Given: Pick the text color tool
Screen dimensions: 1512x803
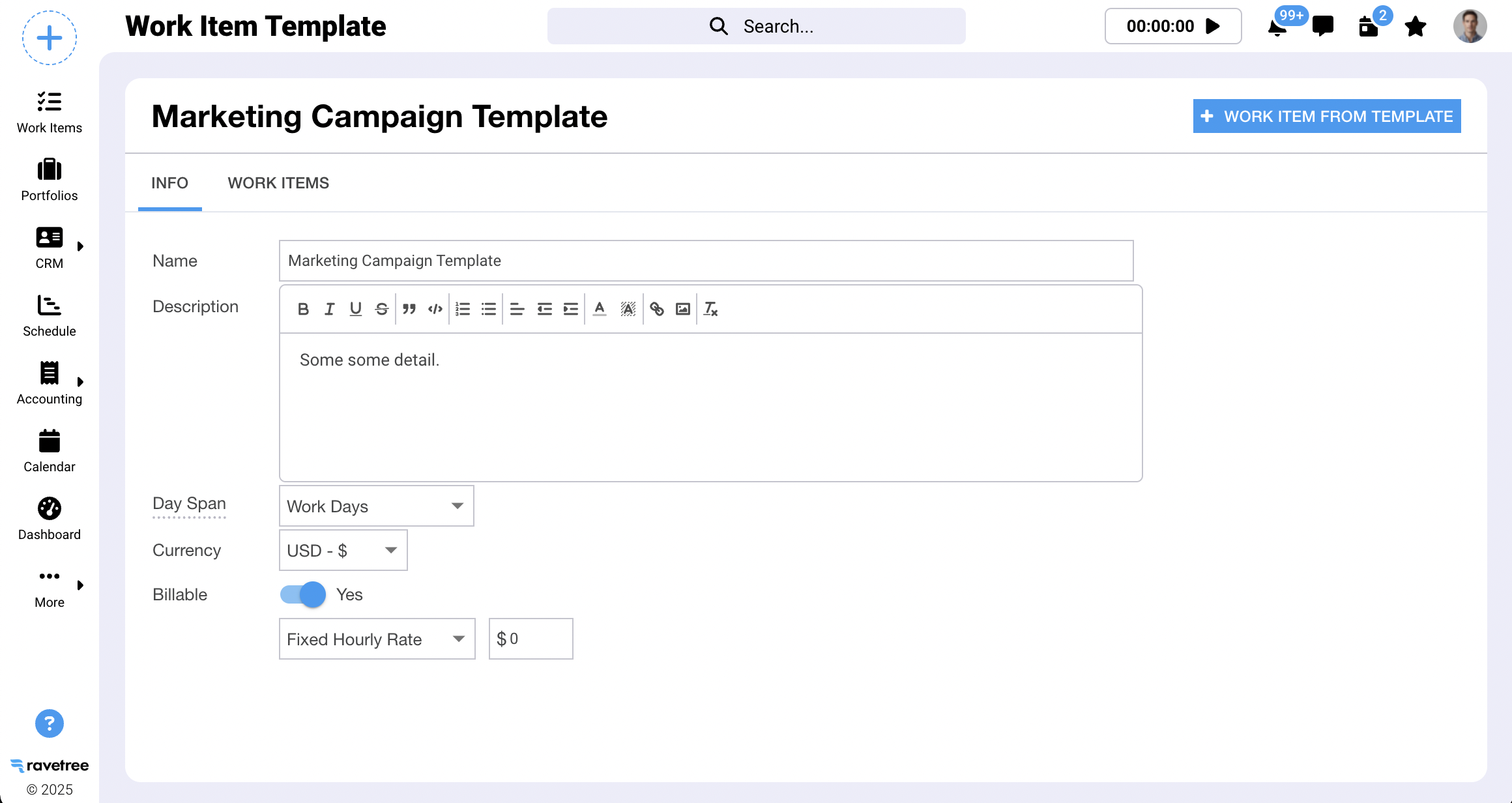Looking at the screenshot, I should (x=600, y=309).
